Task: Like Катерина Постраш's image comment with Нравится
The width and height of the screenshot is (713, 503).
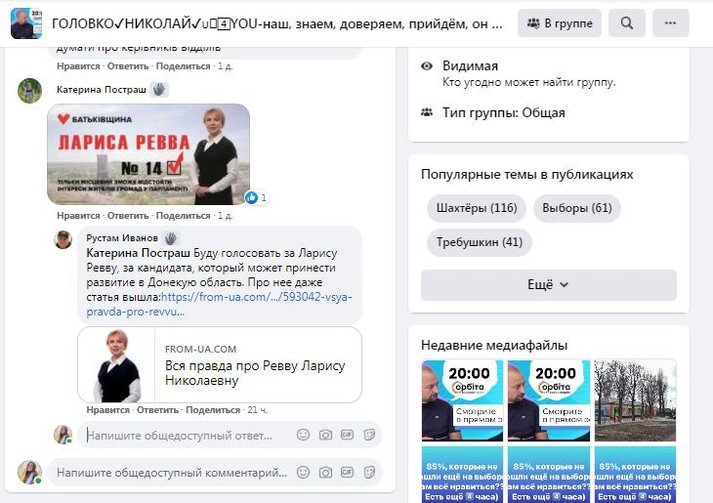Action: (78, 216)
